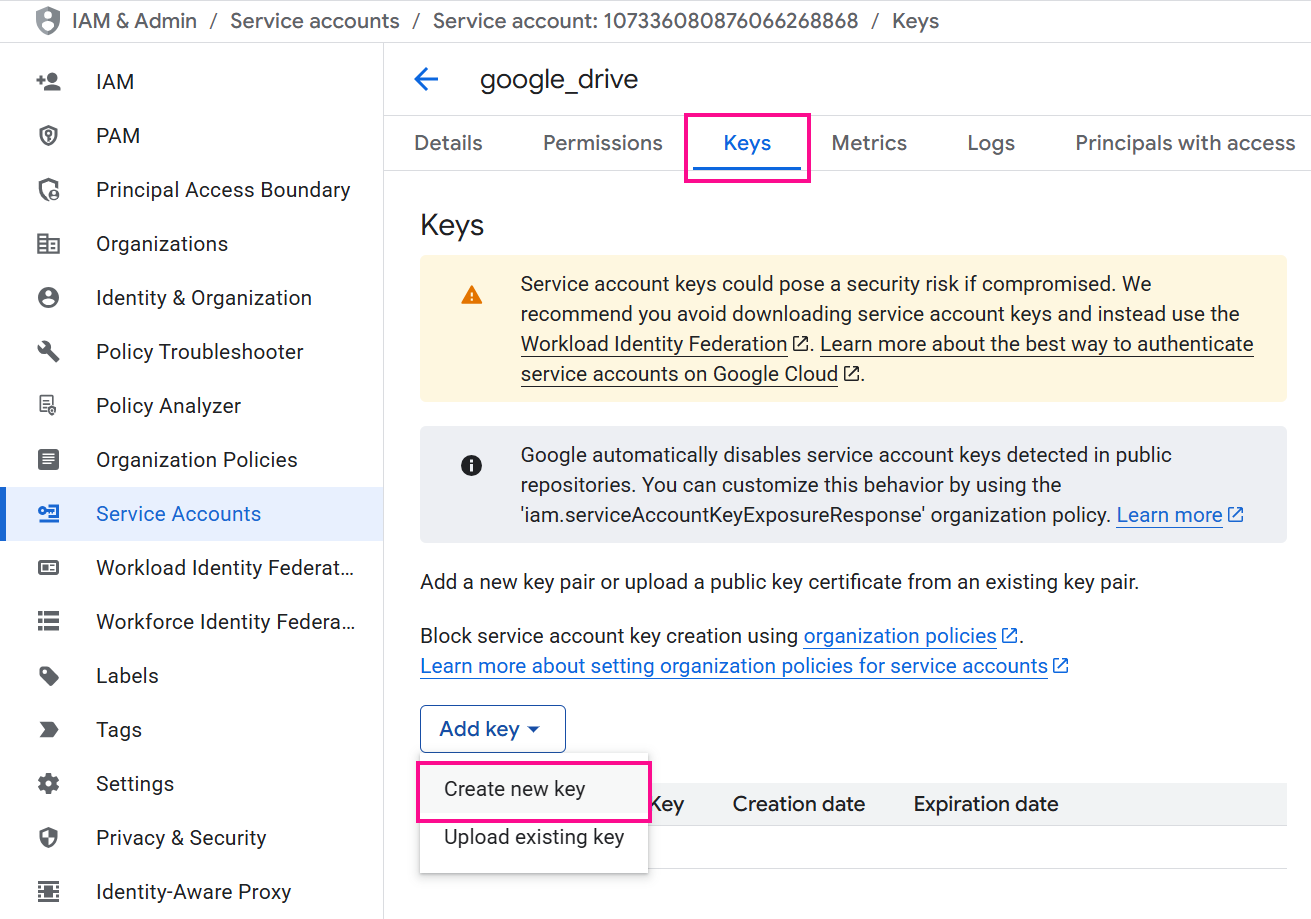Select the PAM shield icon
1311x919 pixels.
pyautogui.click(x=49, y=135)
